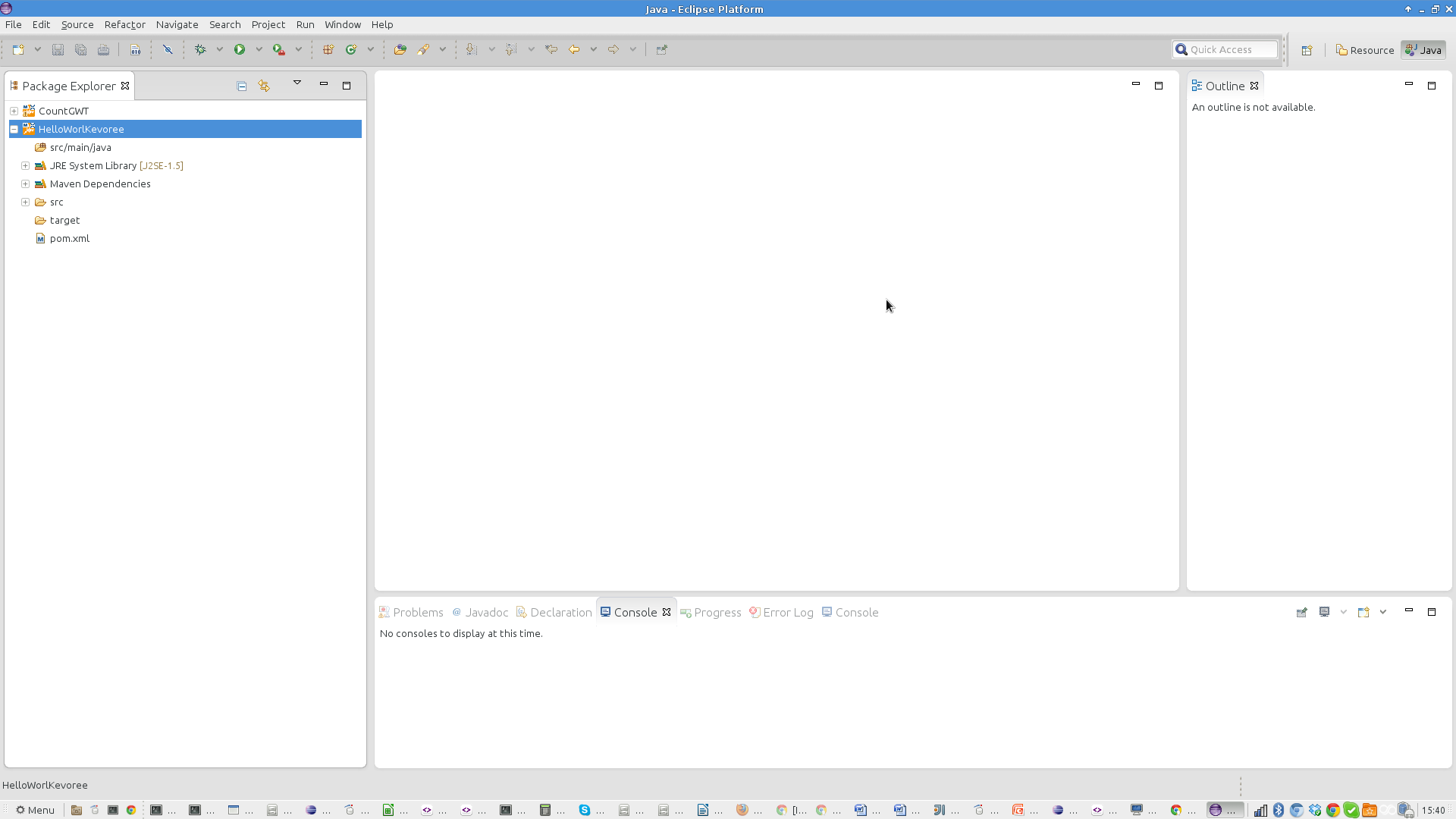The image size is (1456, 819).
Task: Open the Project menu
Action: [268, 24]
